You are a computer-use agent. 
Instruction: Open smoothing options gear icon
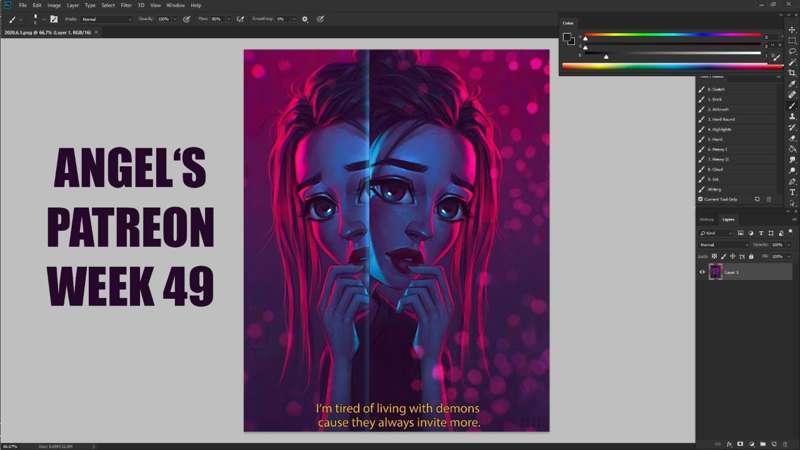pos(305,19)
